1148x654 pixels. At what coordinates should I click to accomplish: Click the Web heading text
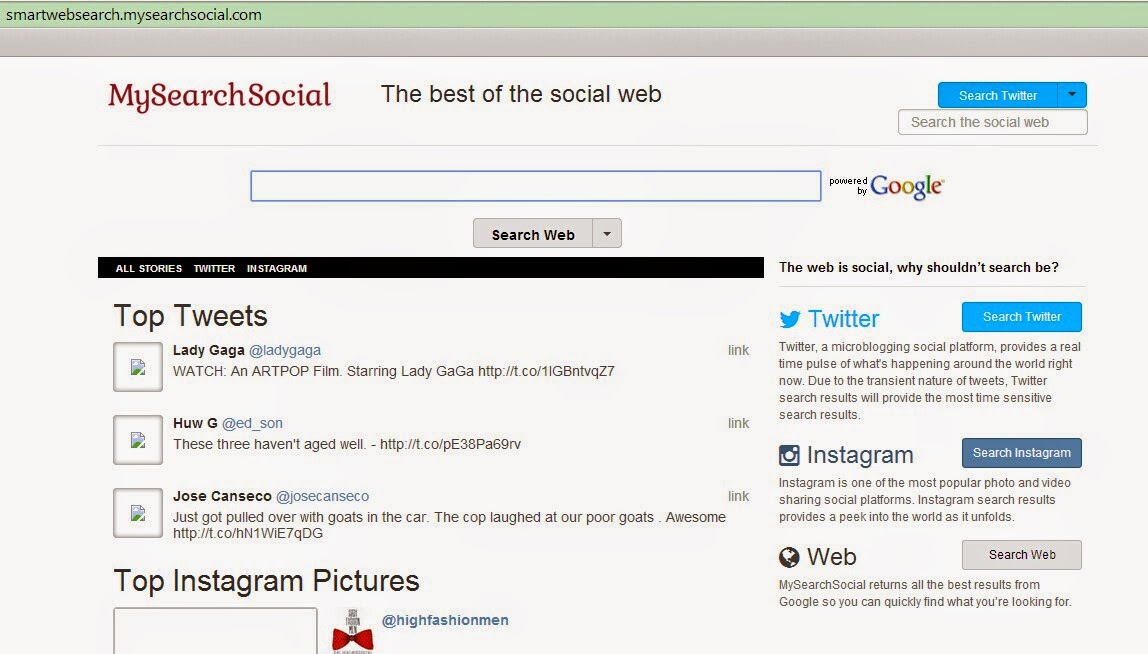click(832, 557)
